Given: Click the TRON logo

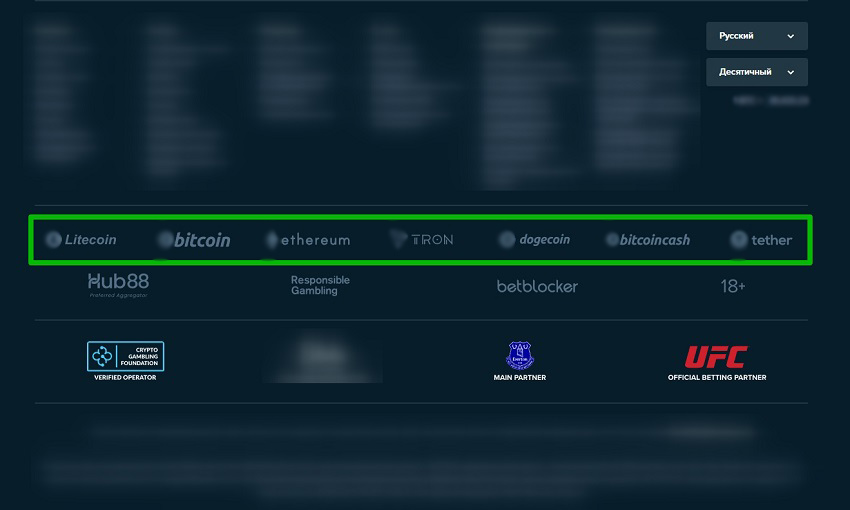Looking at the screenshot, I should [422, 239].
